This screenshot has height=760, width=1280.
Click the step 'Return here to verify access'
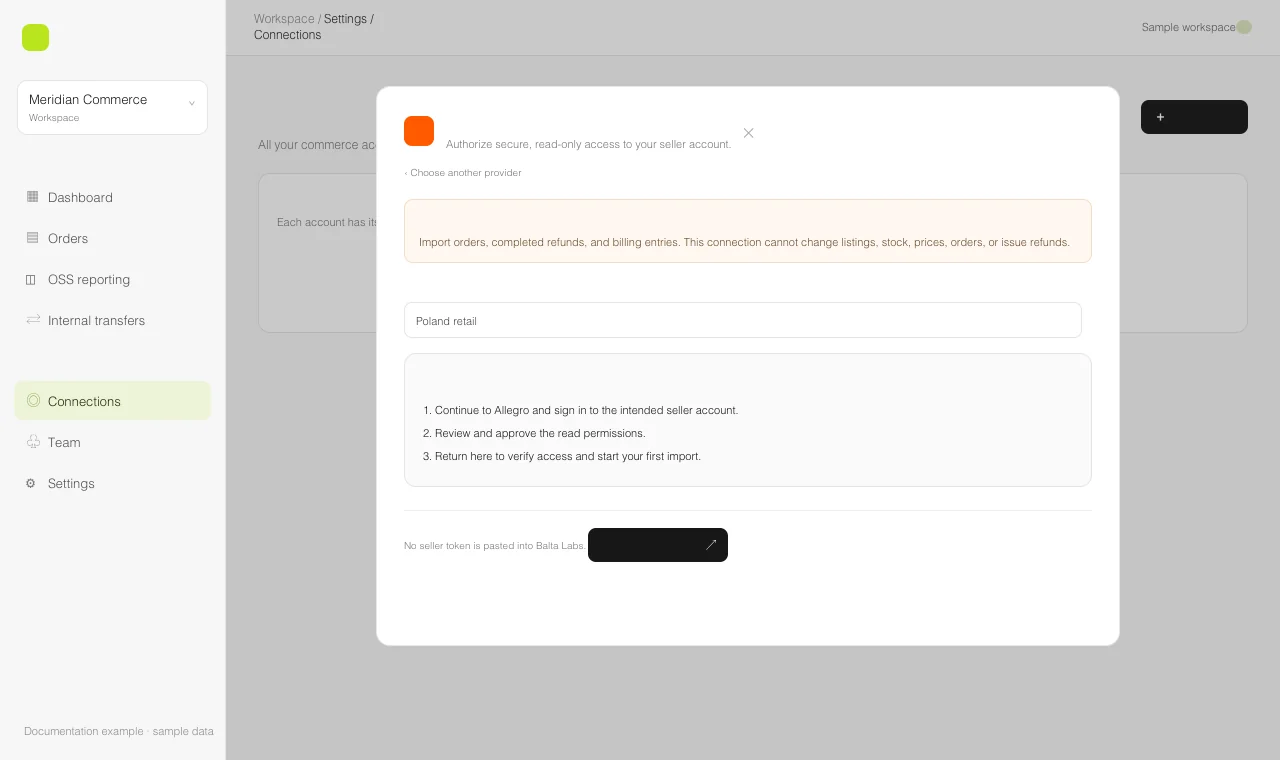pyautogui.click(x=562, y=456)
